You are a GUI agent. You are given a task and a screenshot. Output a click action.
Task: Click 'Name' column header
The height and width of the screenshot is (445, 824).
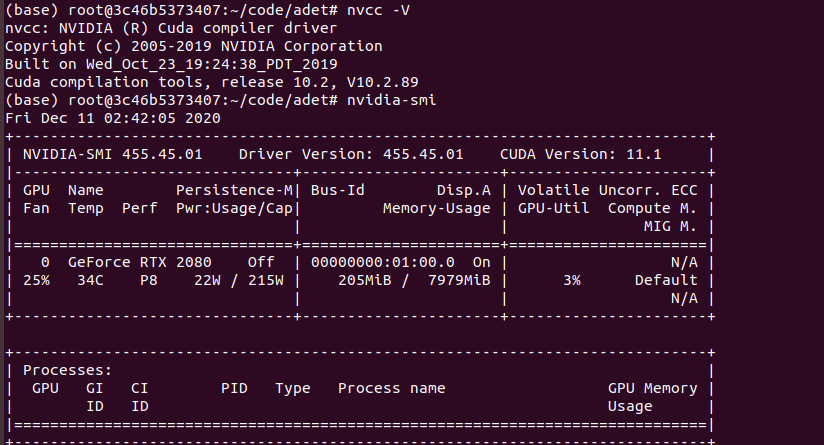click(86, 190)
